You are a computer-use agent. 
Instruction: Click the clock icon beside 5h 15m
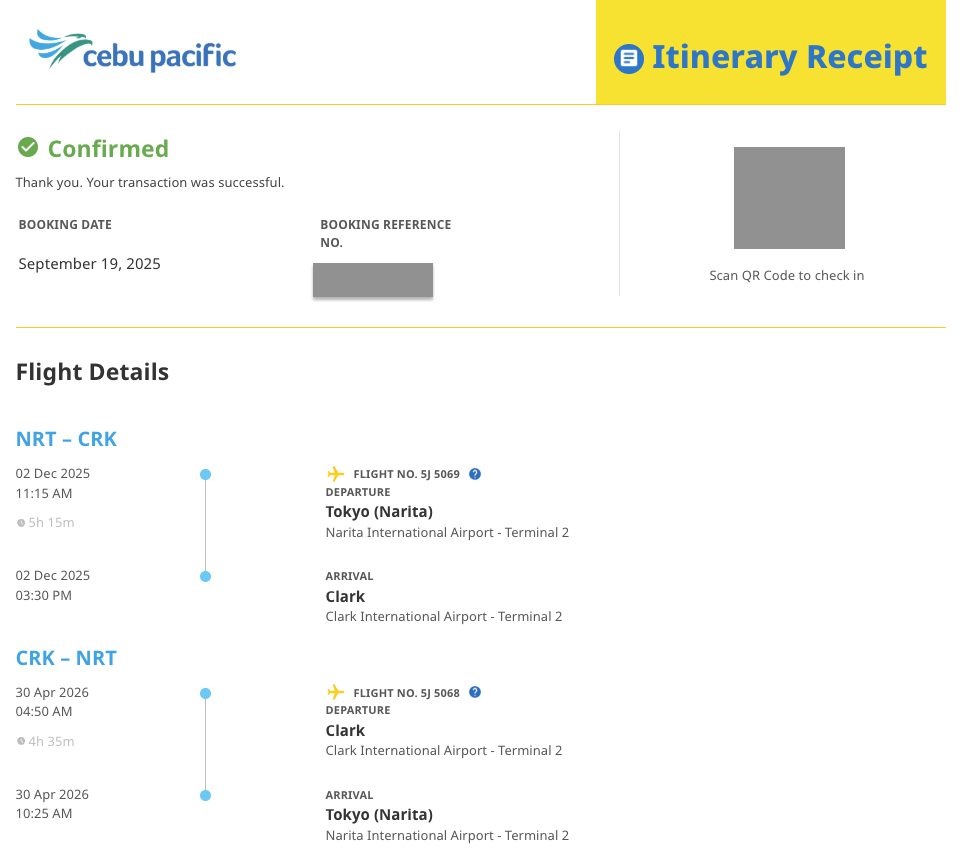tap(21, 523)
